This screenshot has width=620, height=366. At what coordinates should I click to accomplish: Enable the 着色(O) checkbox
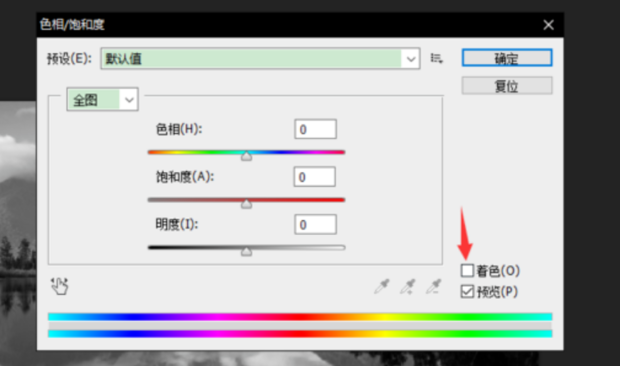(x=467, y=271)
